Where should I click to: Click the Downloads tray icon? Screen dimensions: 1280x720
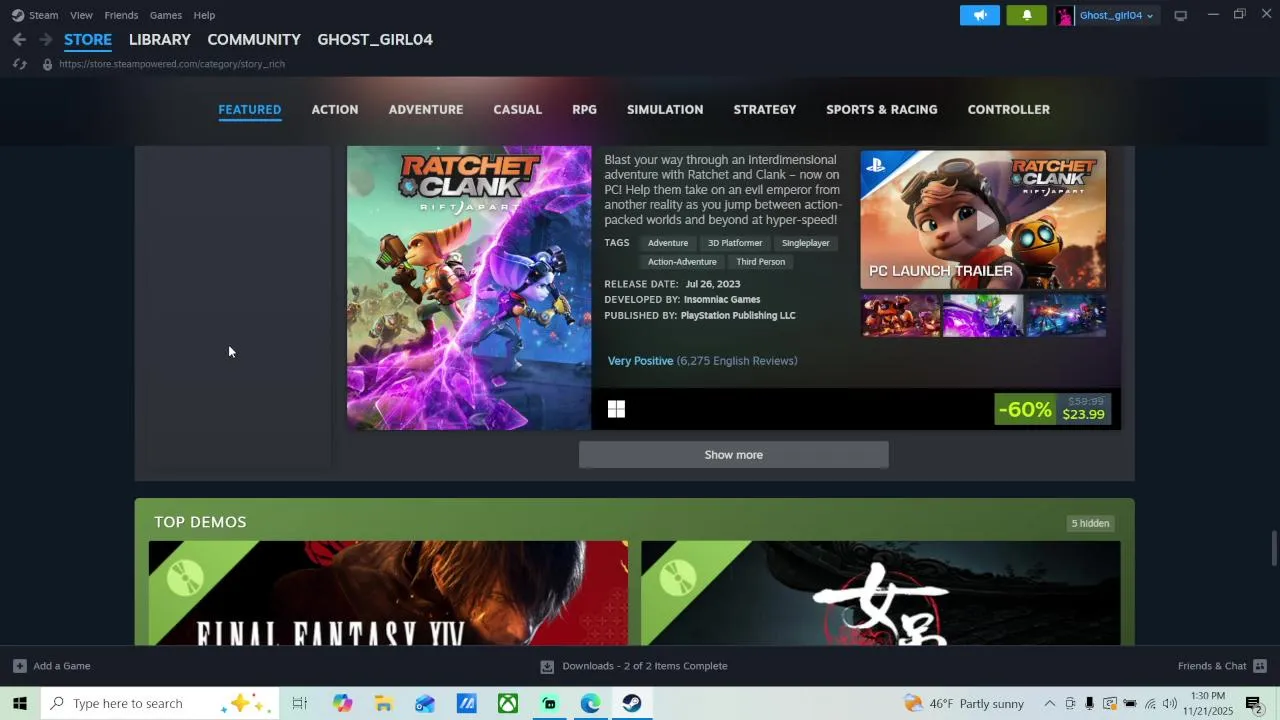(547, 666)
